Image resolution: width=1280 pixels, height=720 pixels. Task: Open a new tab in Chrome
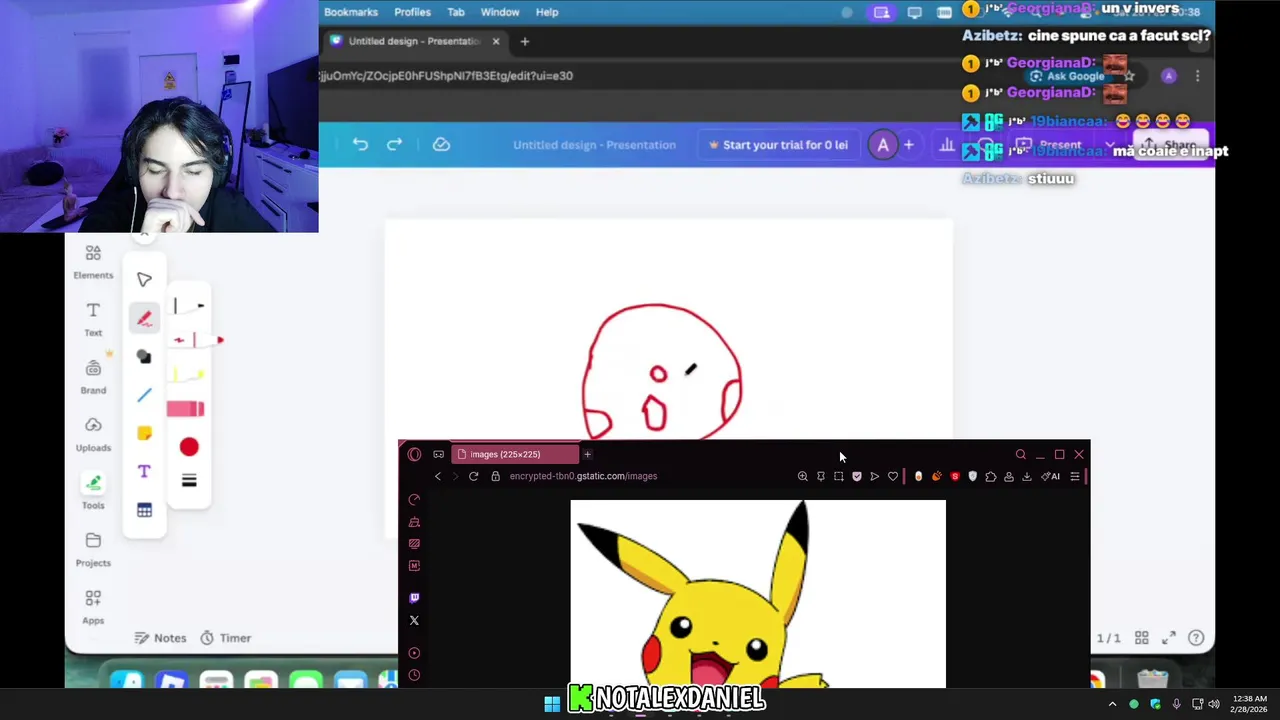point(525,41)
